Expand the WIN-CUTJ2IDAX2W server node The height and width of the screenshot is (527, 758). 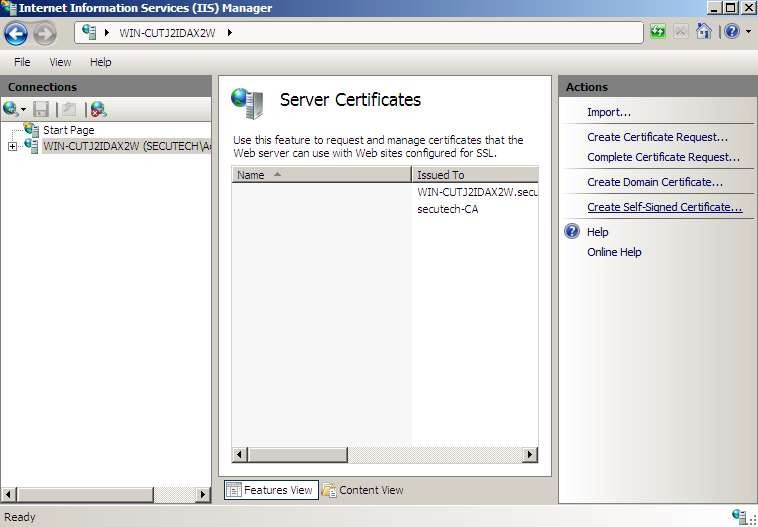(13, 146)
